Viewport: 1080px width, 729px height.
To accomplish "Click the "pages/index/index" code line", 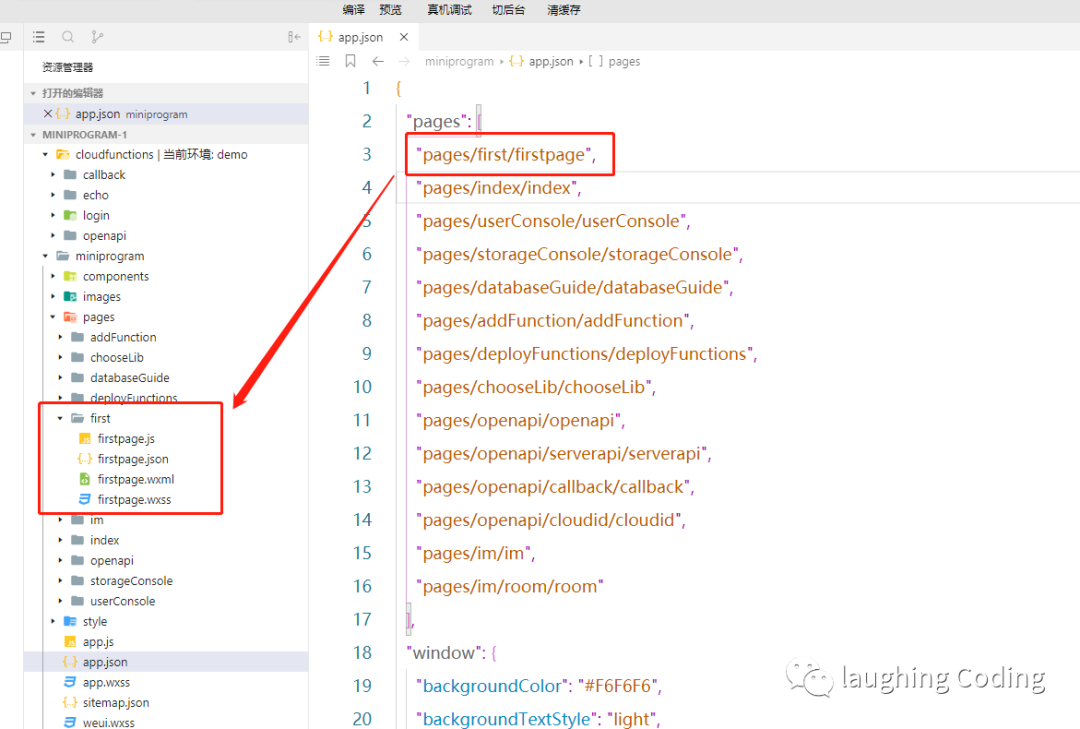I will [499, 187].
